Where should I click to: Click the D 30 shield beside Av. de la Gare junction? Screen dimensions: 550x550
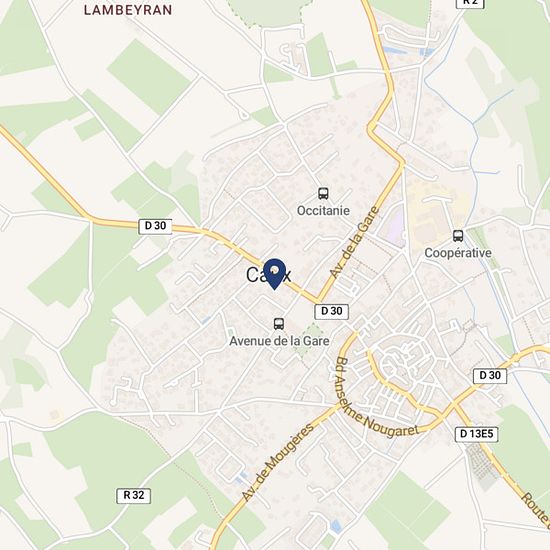point(331,311)
